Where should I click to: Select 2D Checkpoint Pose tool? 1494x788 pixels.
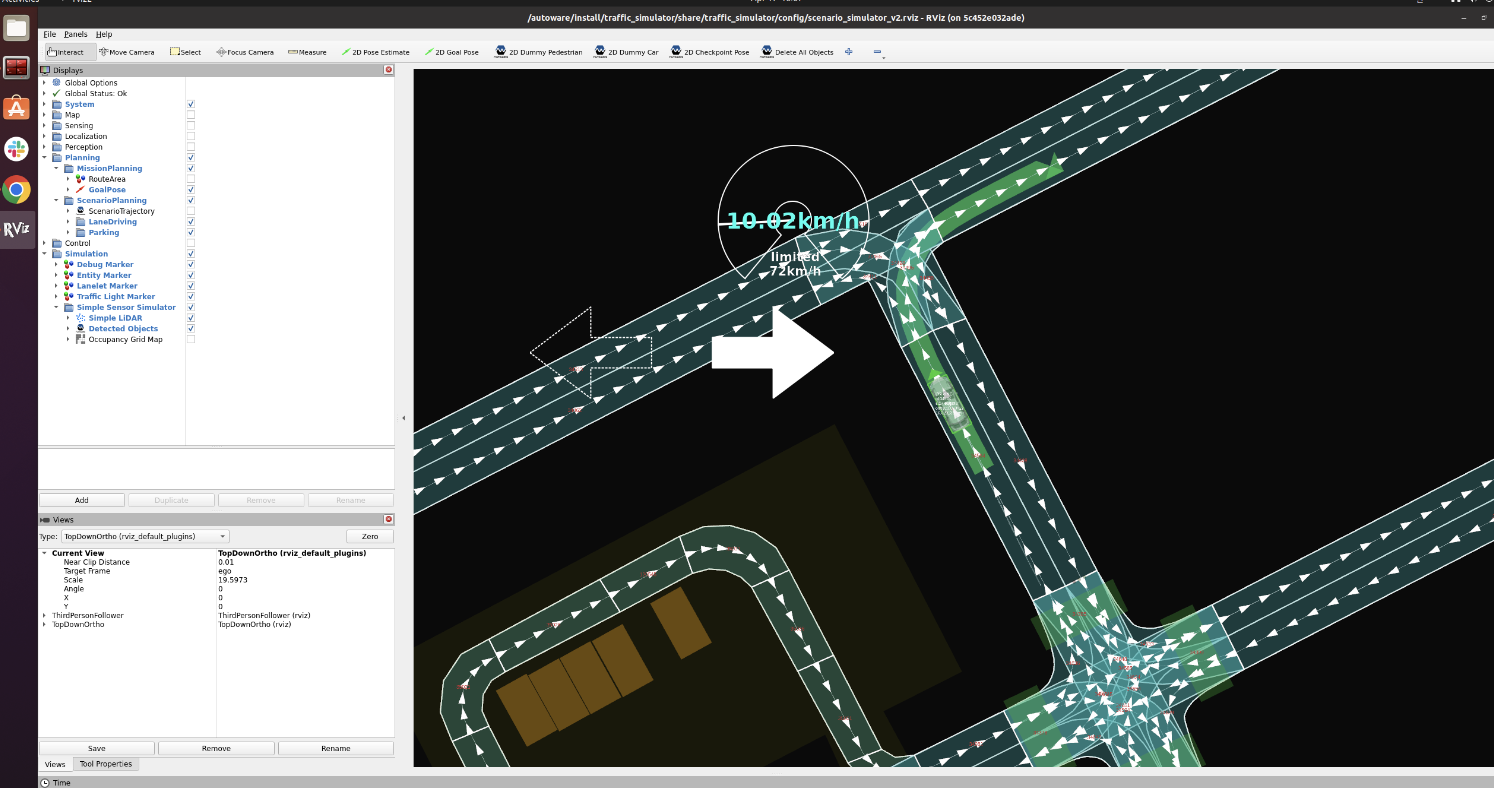709,52
